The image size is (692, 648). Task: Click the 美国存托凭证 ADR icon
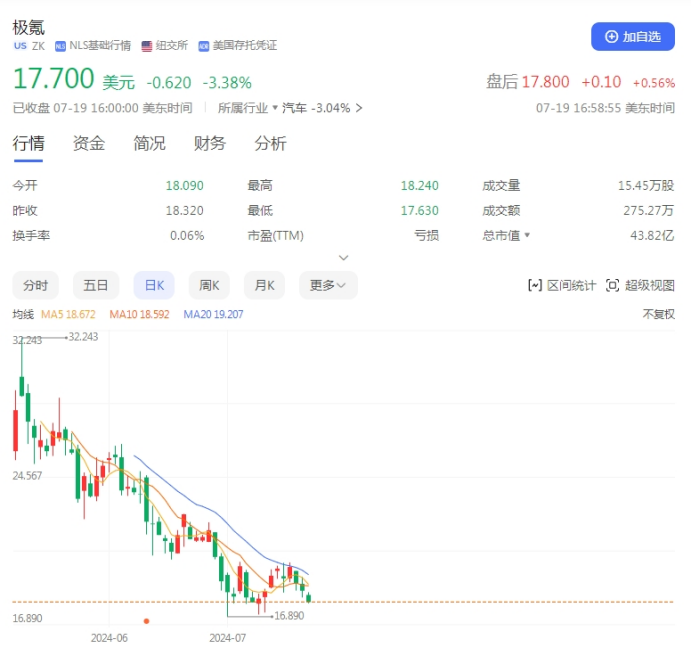point(203,46)
